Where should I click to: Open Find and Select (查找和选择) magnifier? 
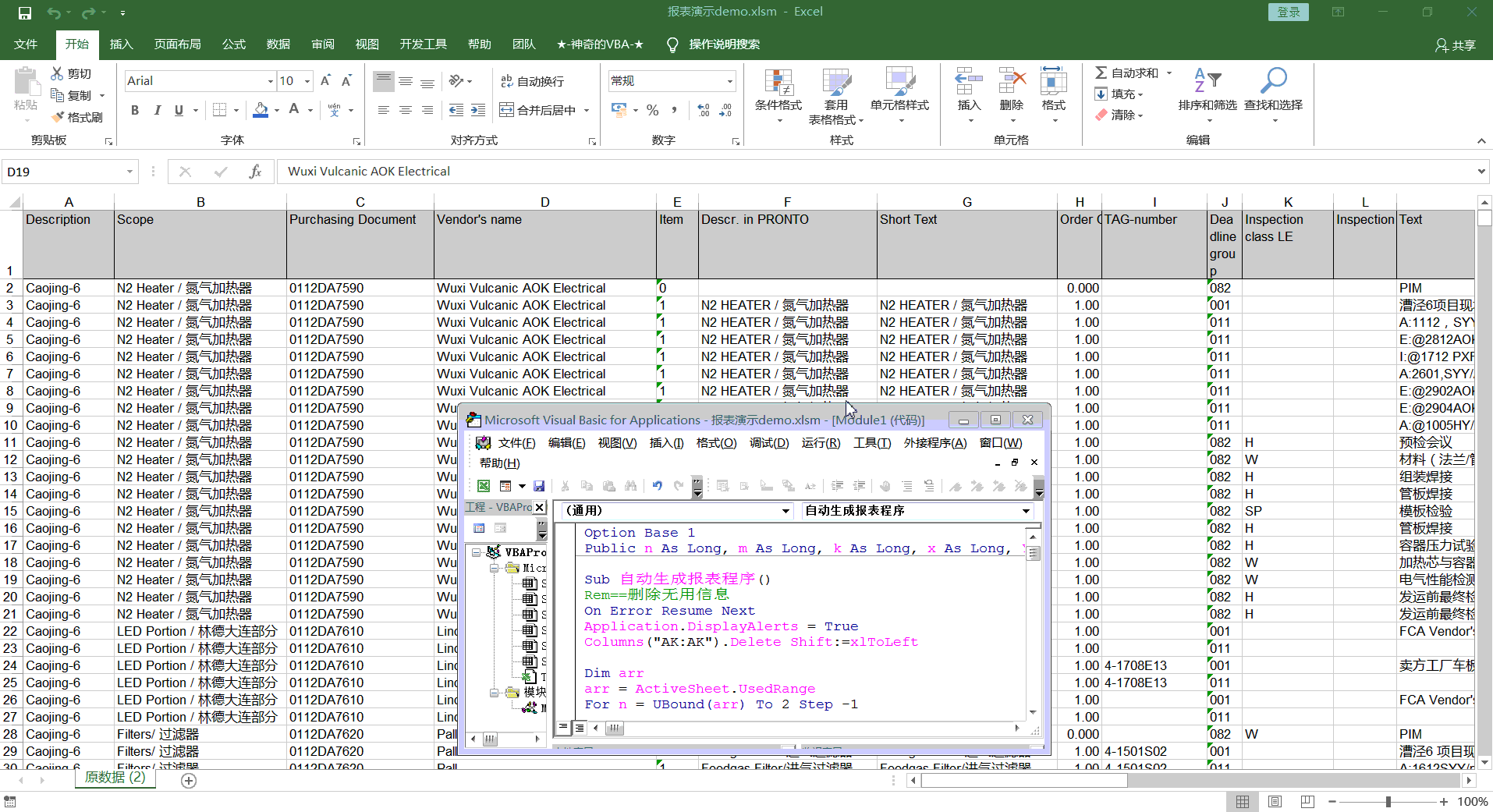(1273, 82)
